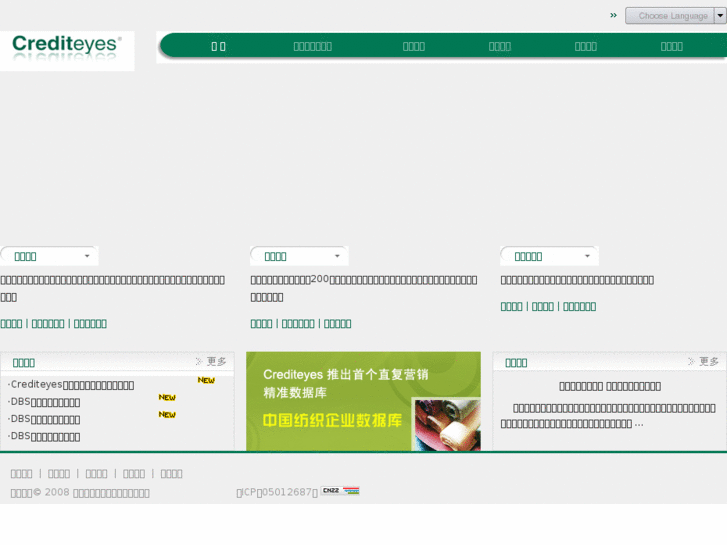Click the colored stripe icon beside CNZZ
Viewport: 727px width, 545px height.
coord(351,491)
